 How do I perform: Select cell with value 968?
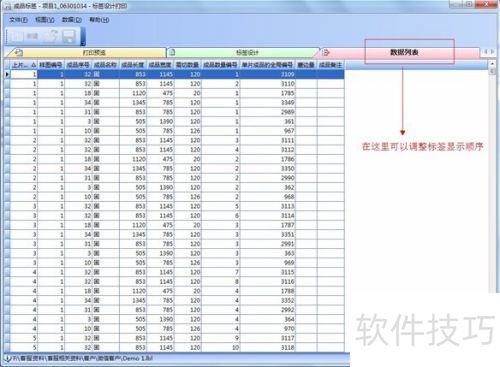[x=268, y=197]
